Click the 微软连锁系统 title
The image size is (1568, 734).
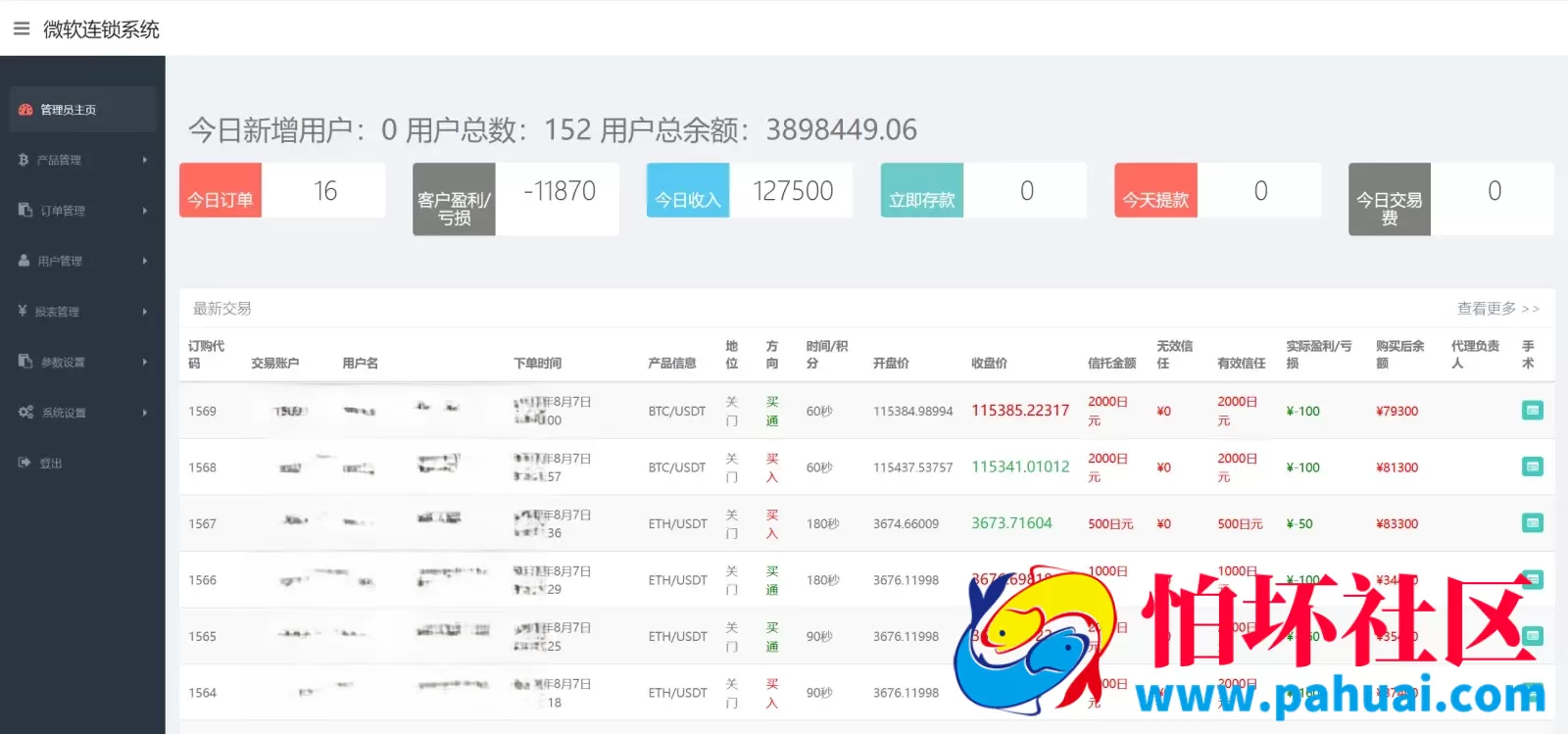point(101,29)
